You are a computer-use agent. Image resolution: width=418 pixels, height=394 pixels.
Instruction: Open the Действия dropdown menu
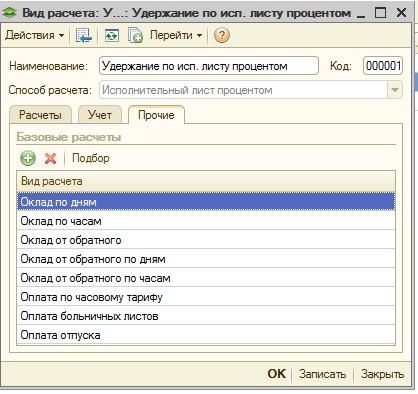(35, 35)
